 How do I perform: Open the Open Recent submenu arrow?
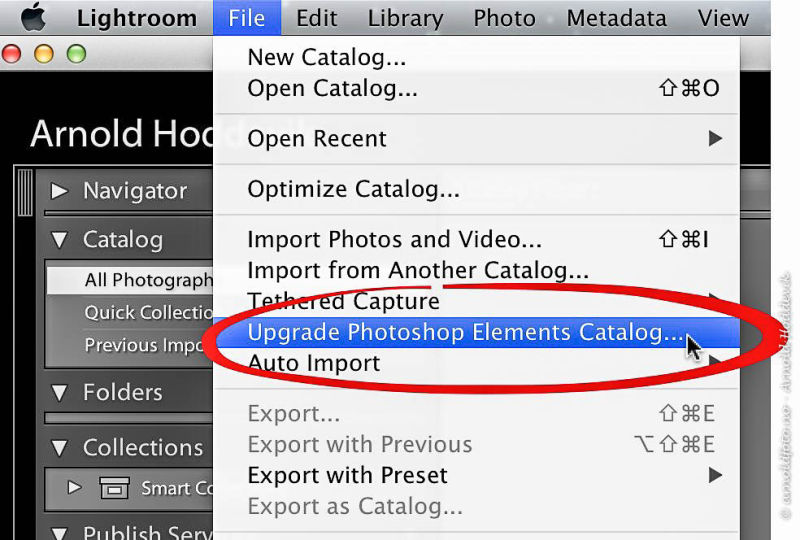(x=715, y=138)
